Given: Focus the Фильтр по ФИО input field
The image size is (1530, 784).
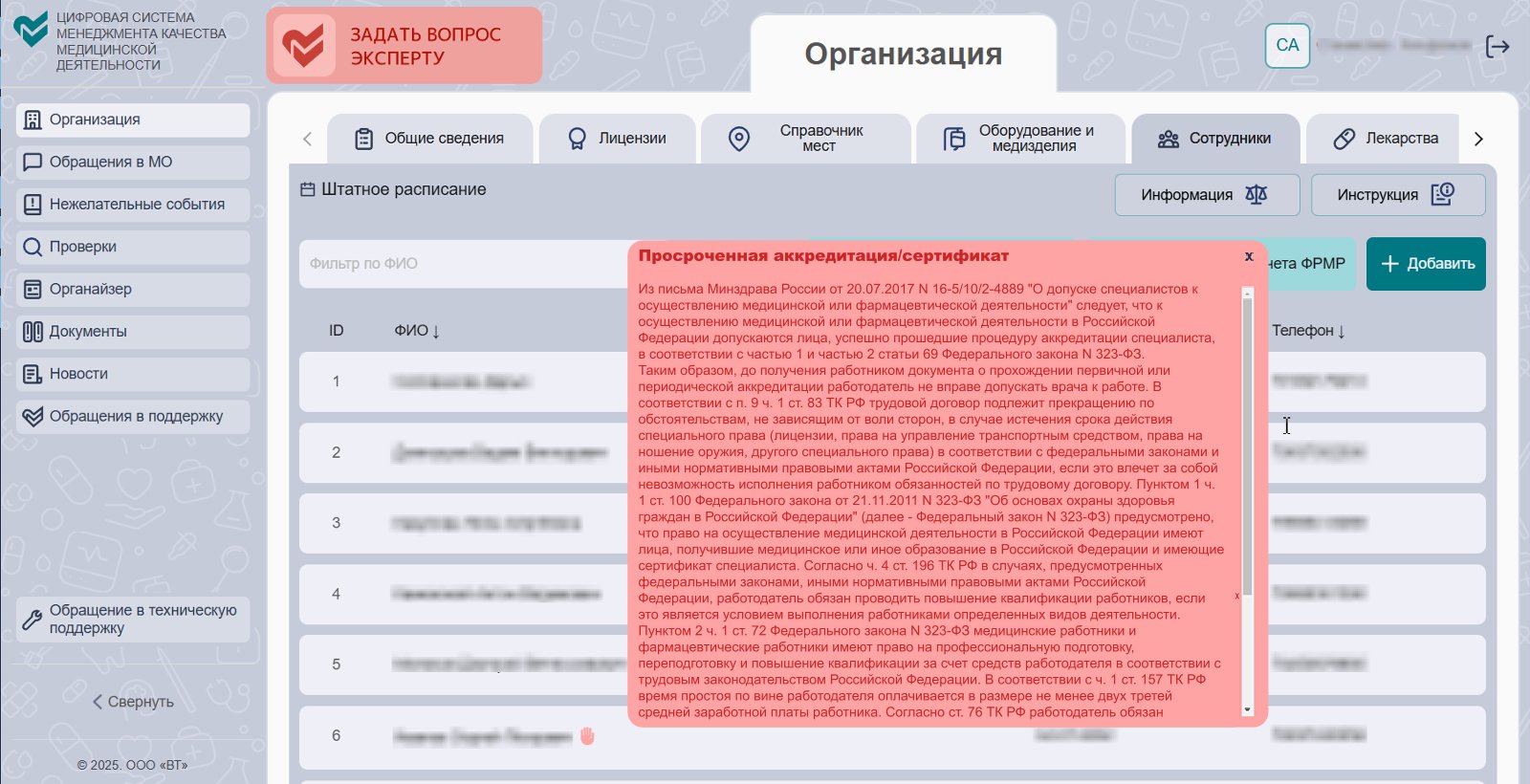Looking at the screenshot, I should click(464, 264).
